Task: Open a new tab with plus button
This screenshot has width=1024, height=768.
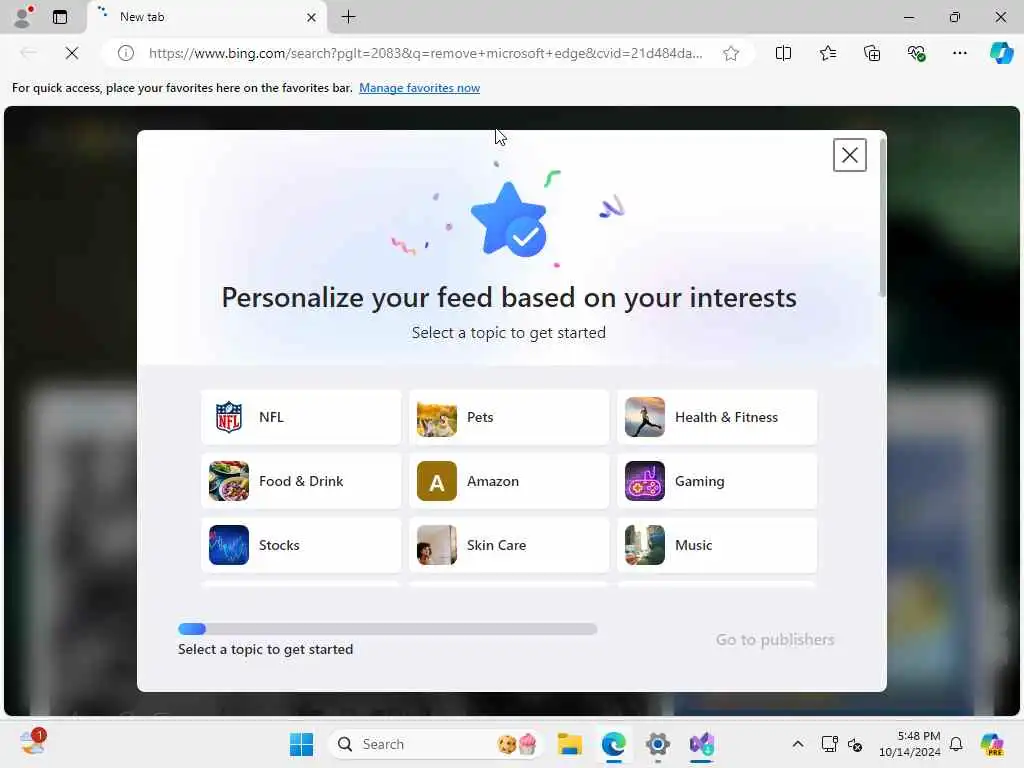Action: point(349,17)
